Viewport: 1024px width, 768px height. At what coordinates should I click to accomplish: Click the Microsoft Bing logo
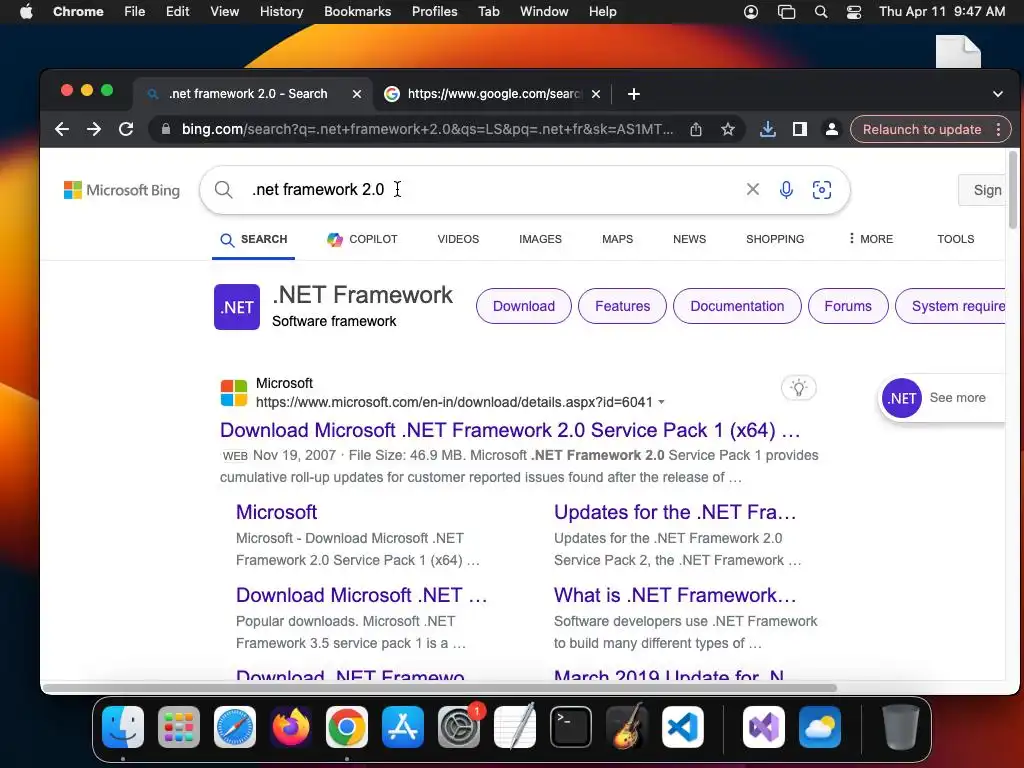click(121, 190)
